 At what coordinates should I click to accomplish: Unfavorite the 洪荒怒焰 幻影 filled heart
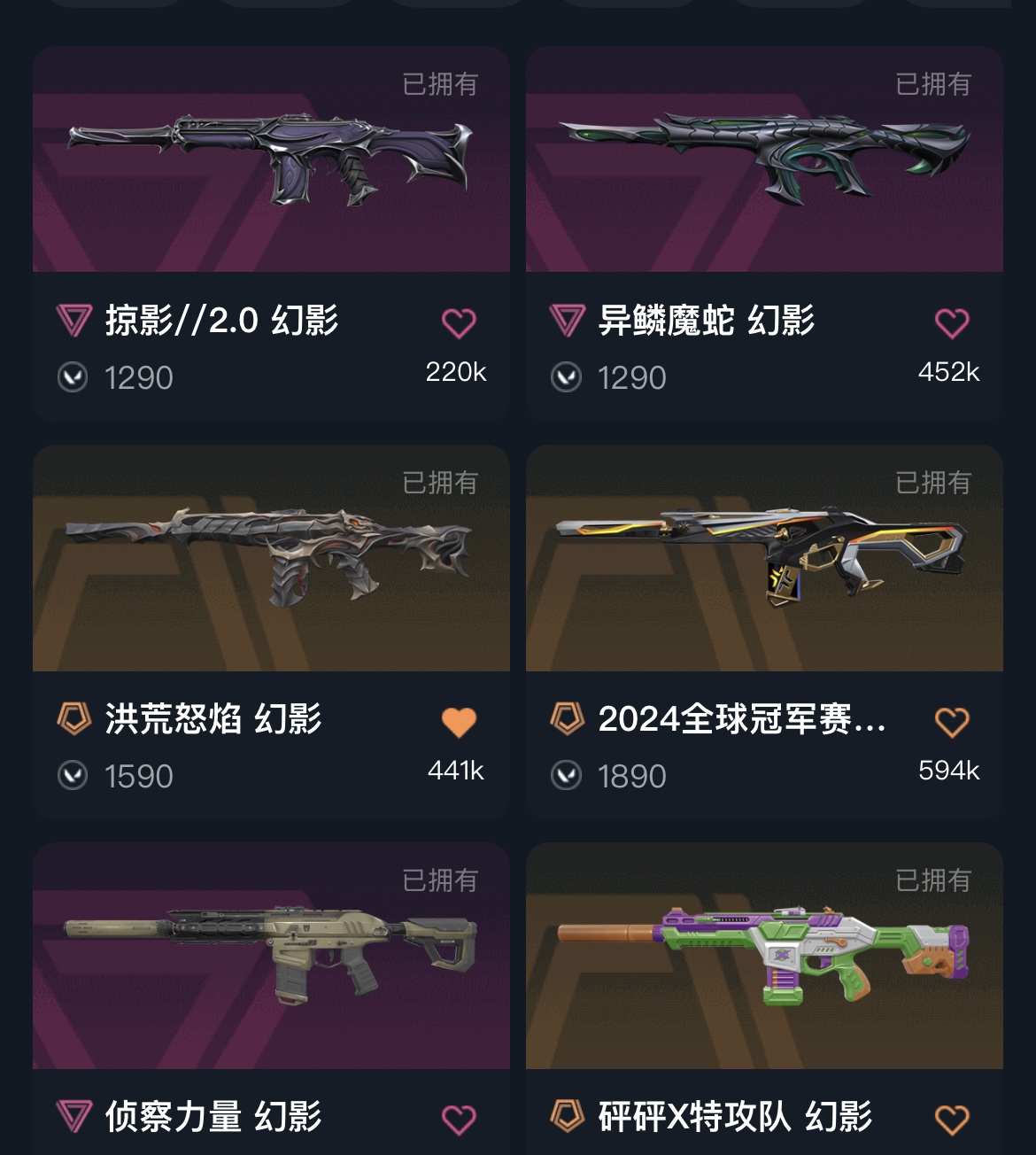pos(459,722)
